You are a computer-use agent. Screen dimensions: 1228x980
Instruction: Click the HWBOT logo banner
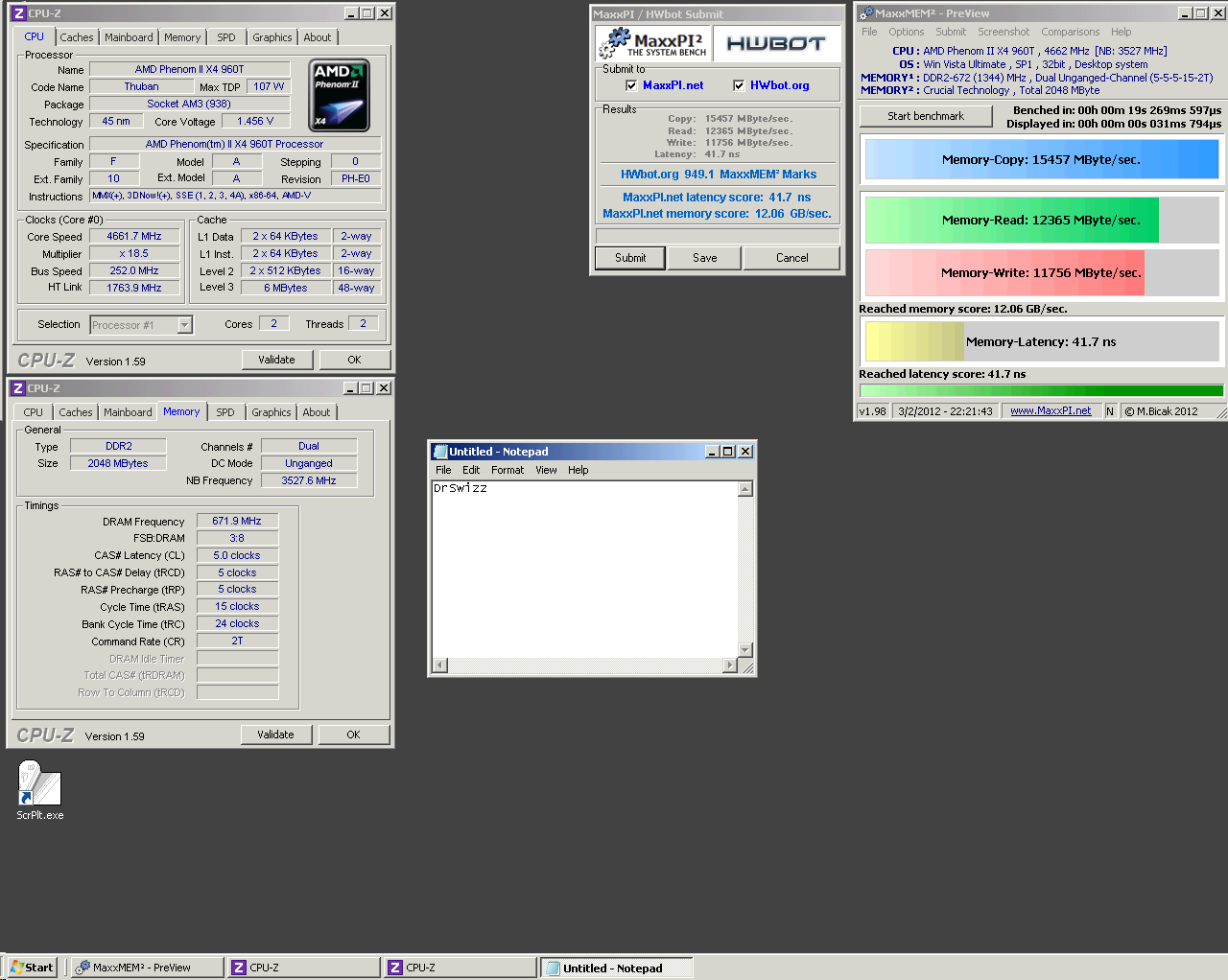coord(776,44)
